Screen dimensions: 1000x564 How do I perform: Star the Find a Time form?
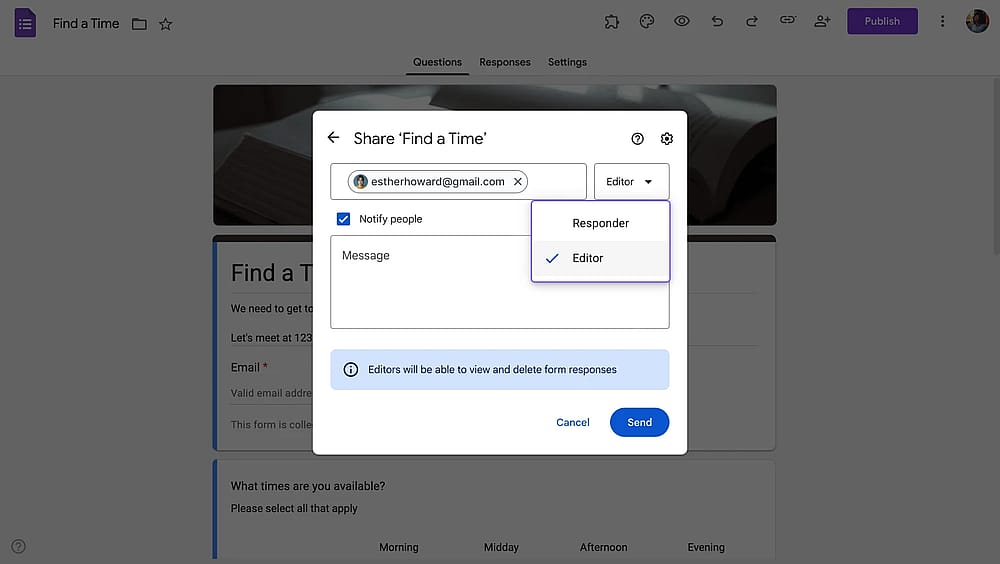(x=166, y=24)
